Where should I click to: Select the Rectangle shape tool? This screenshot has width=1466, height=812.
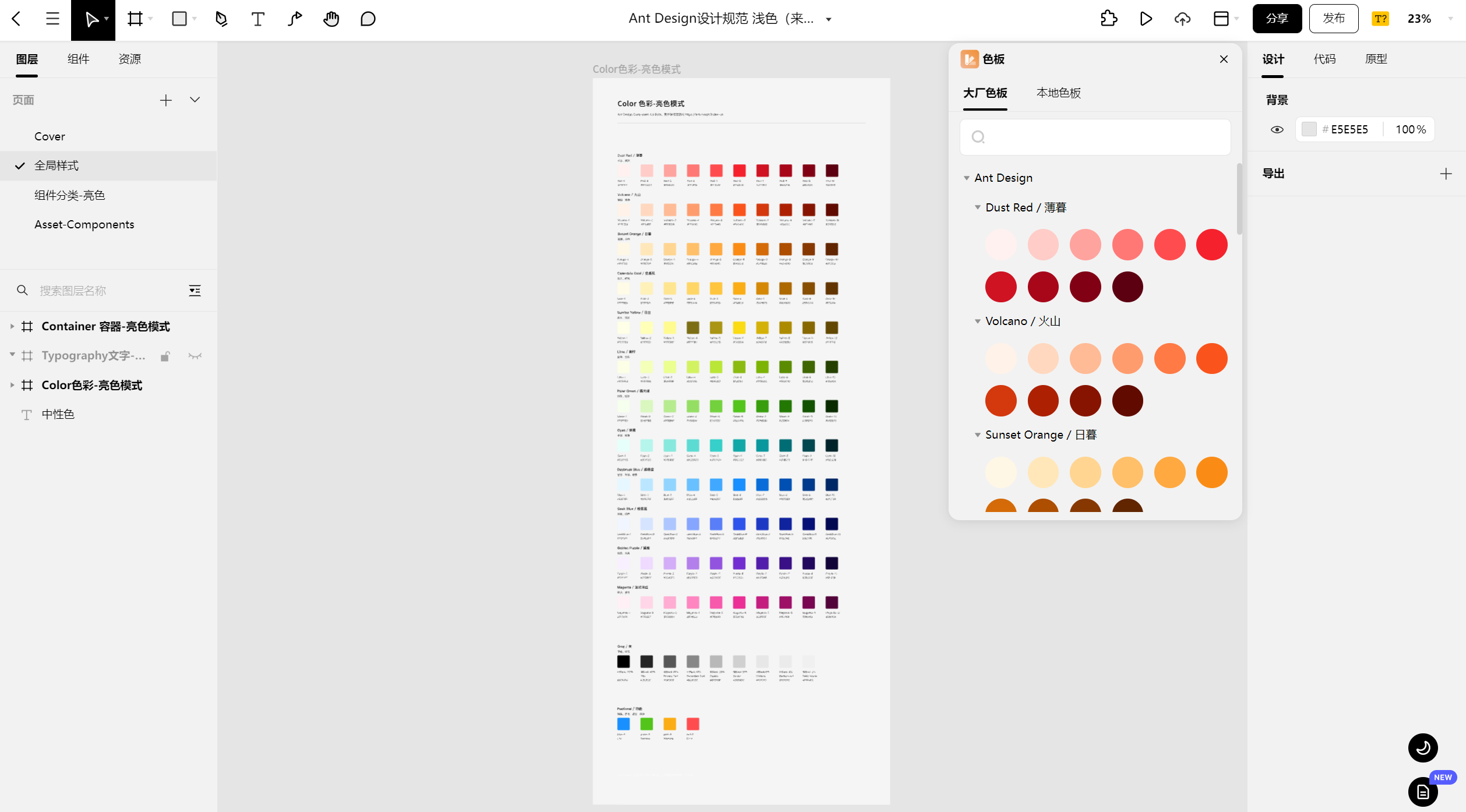pyautogui.click(x=179, y=19)
